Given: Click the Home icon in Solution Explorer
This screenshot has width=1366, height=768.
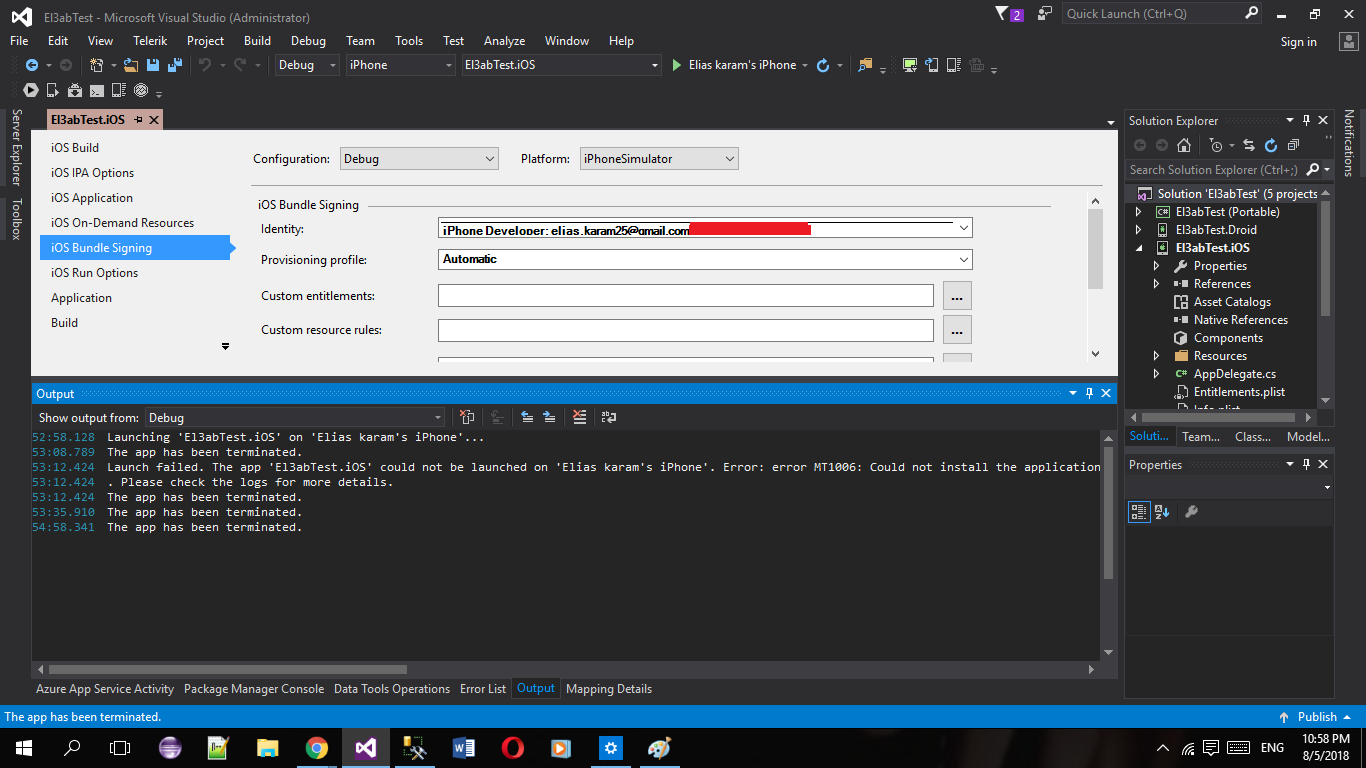Looking at the screenshot, I should pos(1184,145).
